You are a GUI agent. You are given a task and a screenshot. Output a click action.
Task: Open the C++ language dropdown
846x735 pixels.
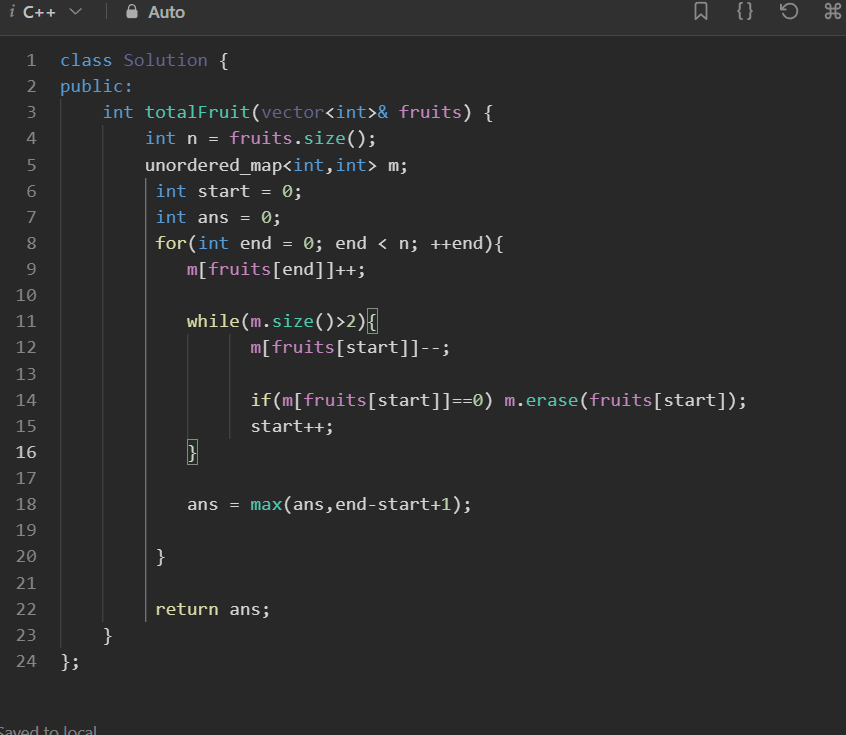tap(52, 12)
